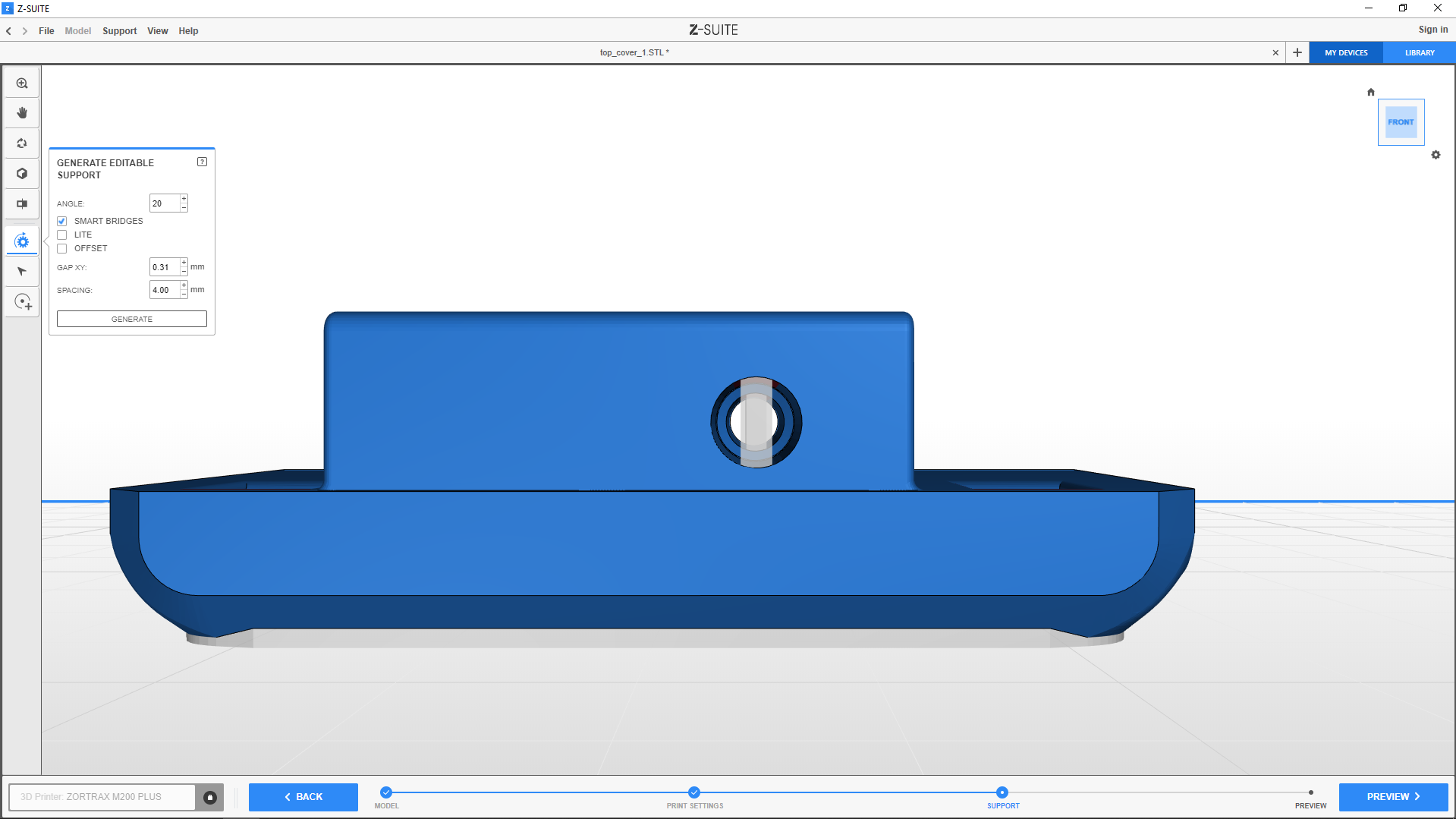
Task: Tick the Offset checkbox
Action: click(x=62, y=249)
